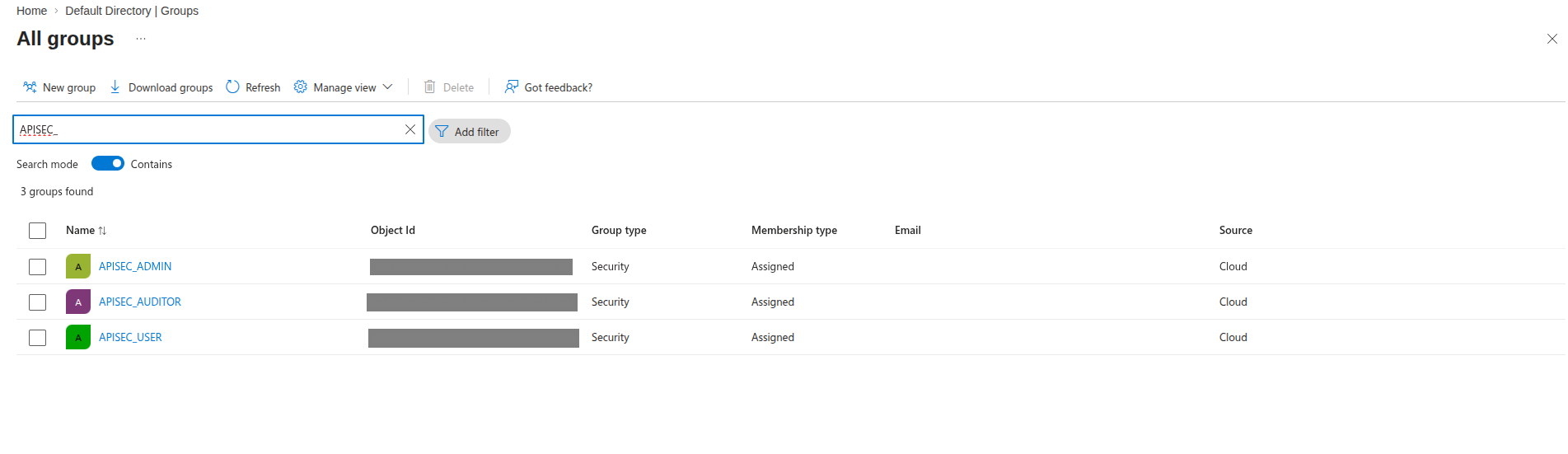
Task: Click the Add filter funnel icon
Action: [442, 131]
